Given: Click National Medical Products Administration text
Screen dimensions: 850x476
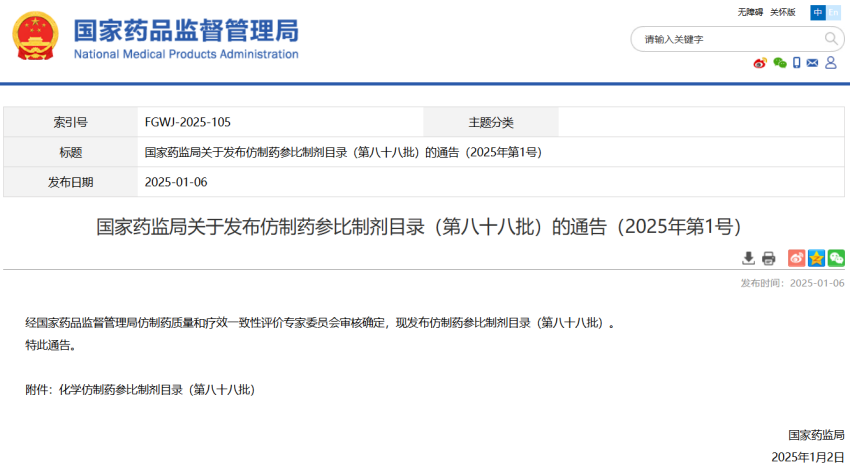Looking at the screenshot, I should 186,54.
